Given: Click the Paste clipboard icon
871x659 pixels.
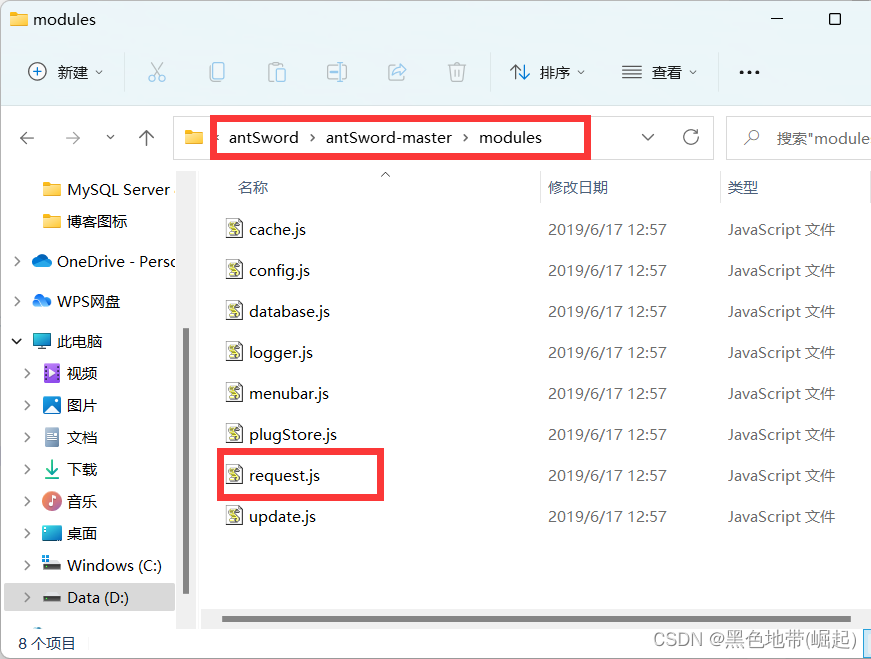Looking at the screenshot, I should (277, 72).
